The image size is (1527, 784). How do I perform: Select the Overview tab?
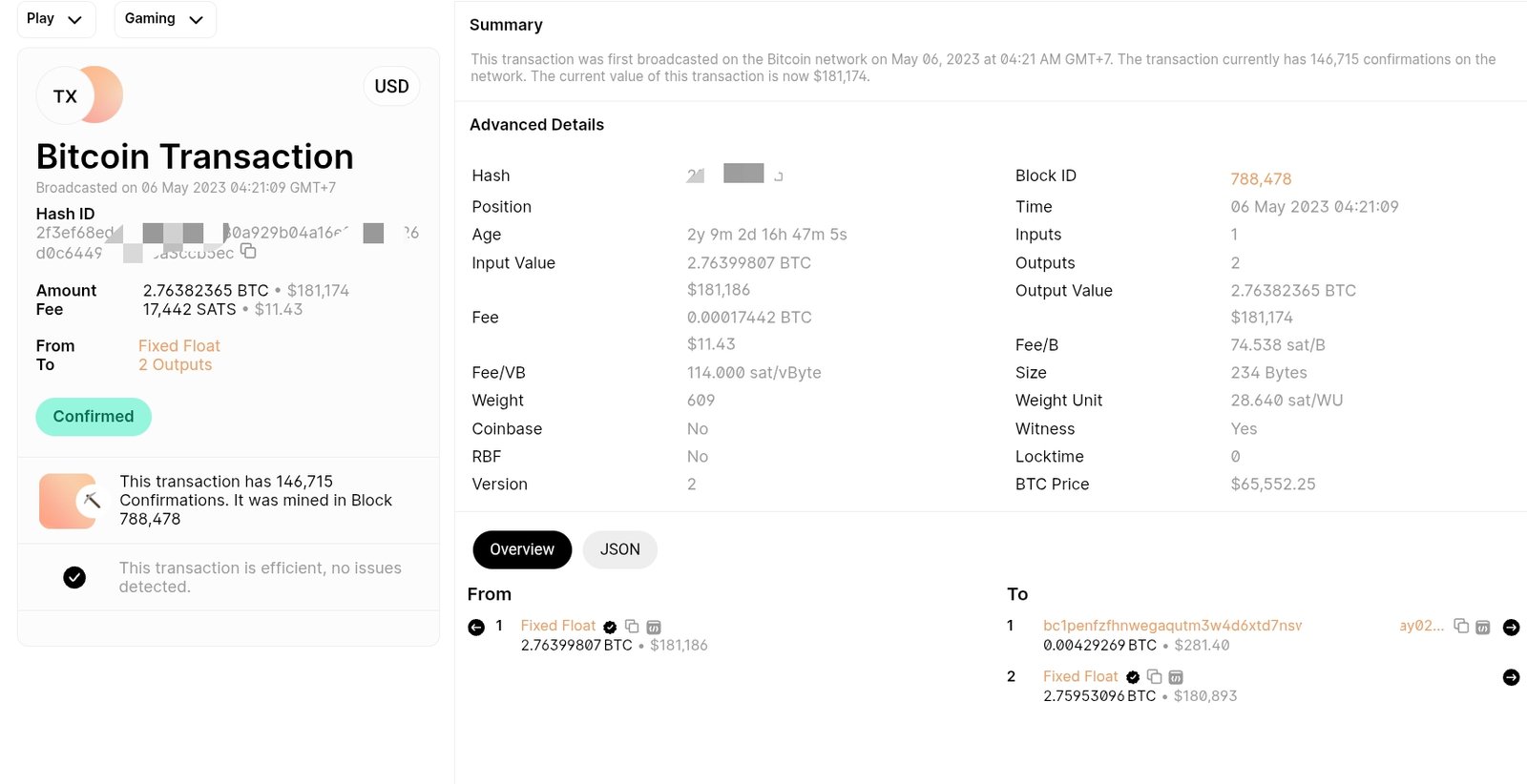(x=521, y=549)
